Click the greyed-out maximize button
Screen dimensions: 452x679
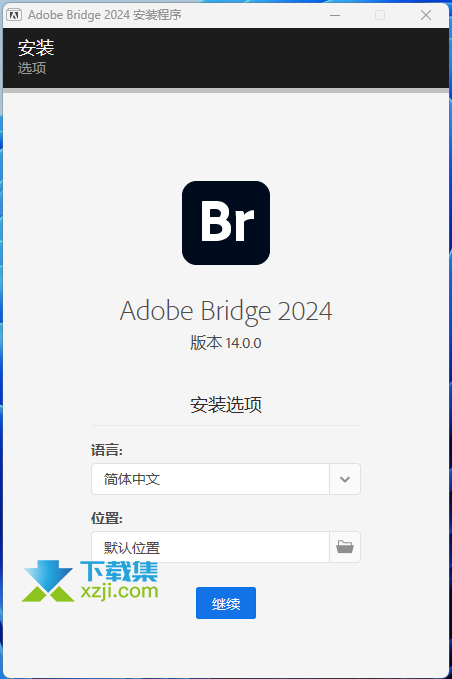(x=380, y=15)
